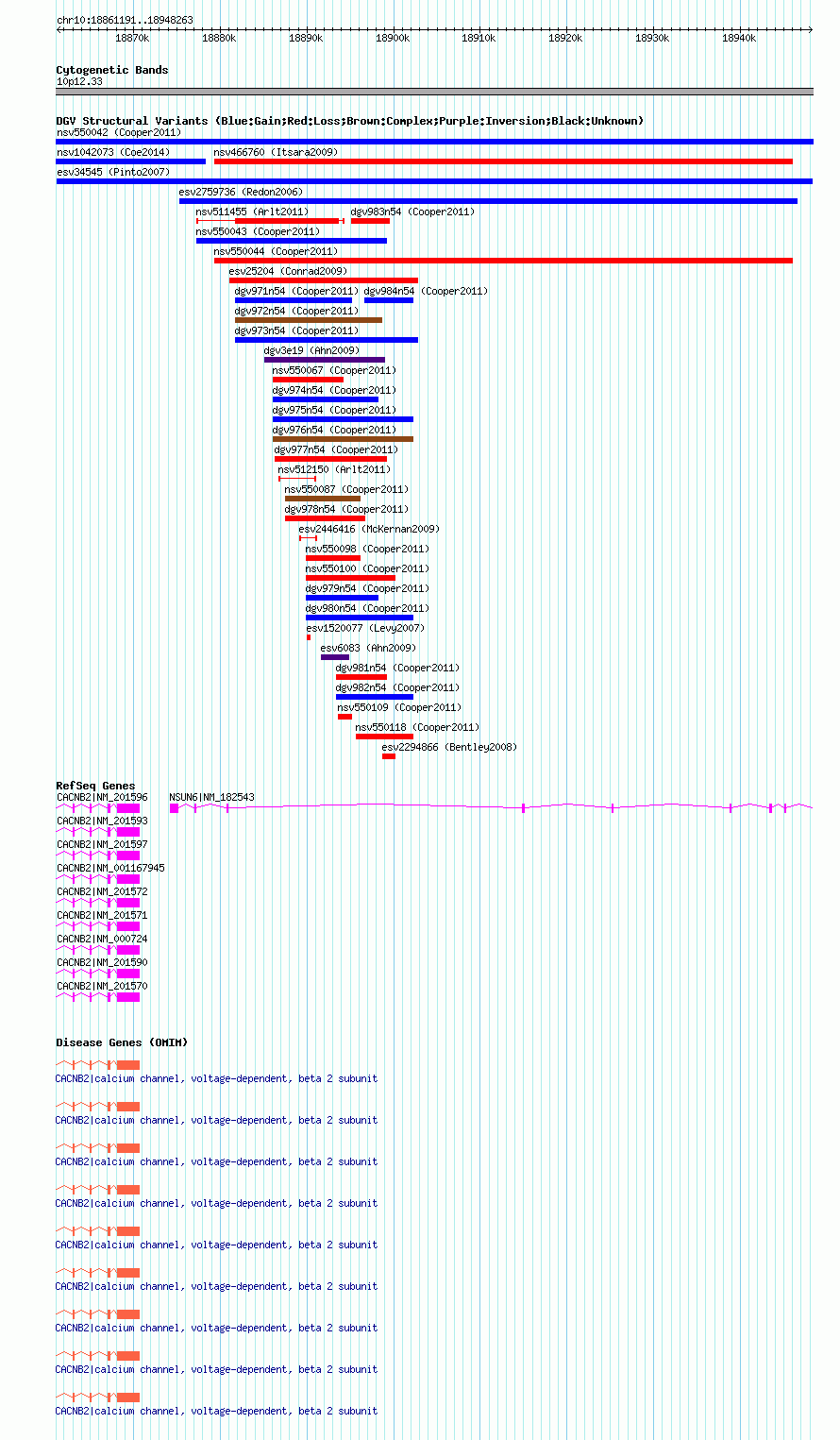
Task: Click the Cytogenetic Bands track title
Action: click(112, 70)
